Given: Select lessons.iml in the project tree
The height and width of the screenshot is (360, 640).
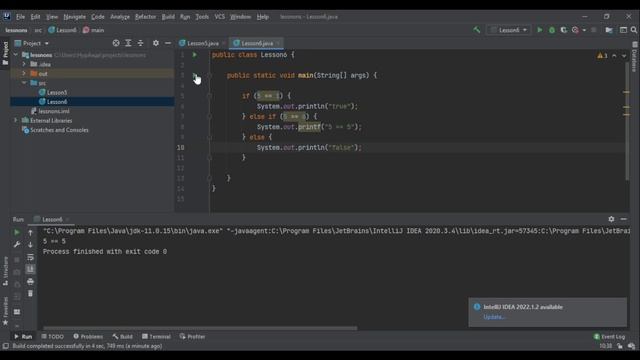Looking at the screenshot, I should coord(54,111).
